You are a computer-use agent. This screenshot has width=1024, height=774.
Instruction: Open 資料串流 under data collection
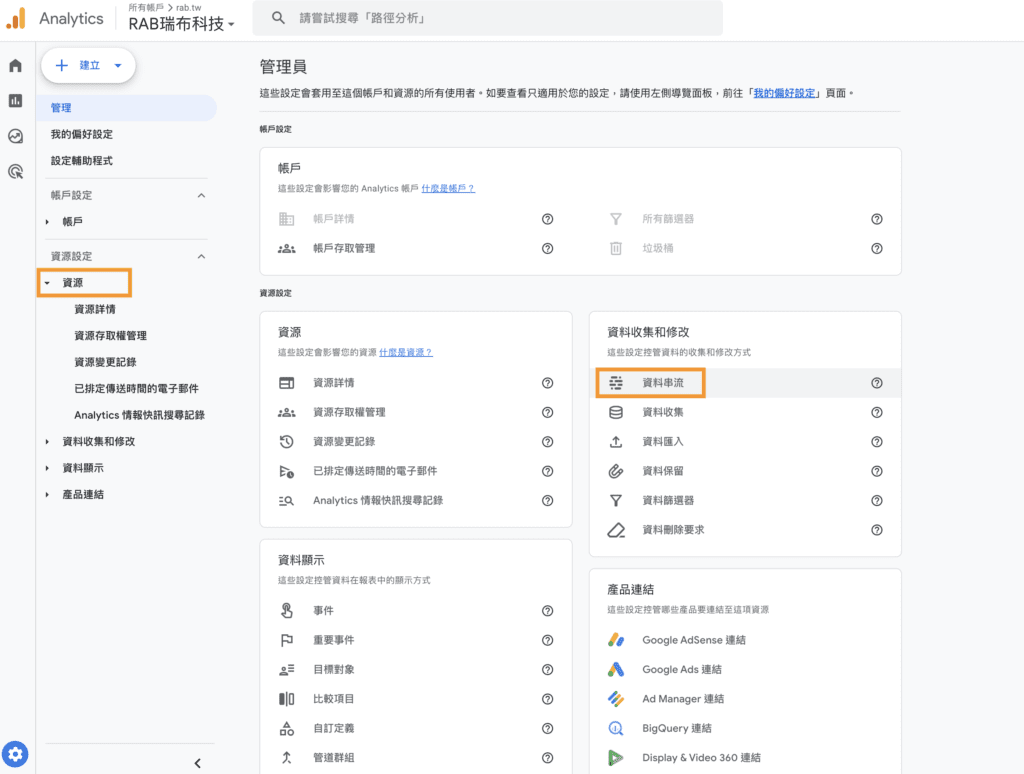[663, 382]
